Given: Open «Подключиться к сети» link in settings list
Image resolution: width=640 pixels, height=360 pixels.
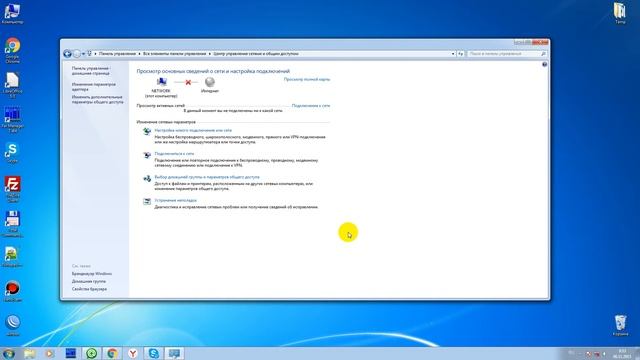Looking at the screenshot, I should coord(174,153).
